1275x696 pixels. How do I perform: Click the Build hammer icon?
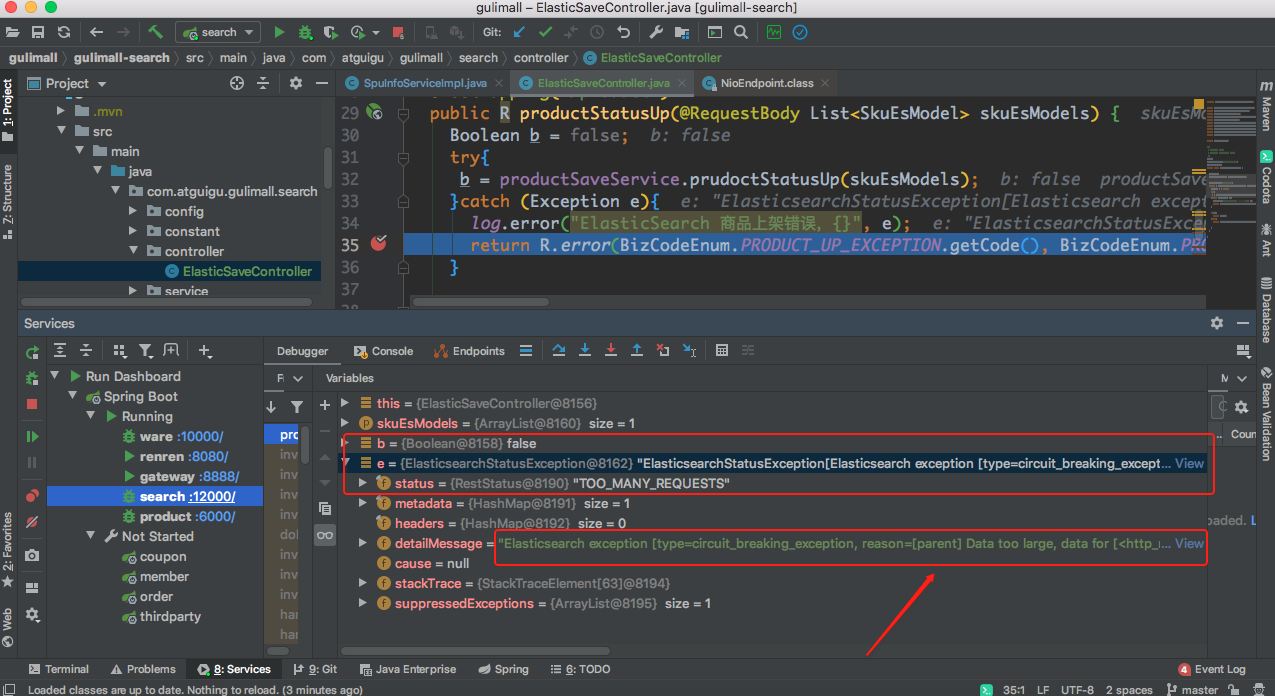pos(156,33)
